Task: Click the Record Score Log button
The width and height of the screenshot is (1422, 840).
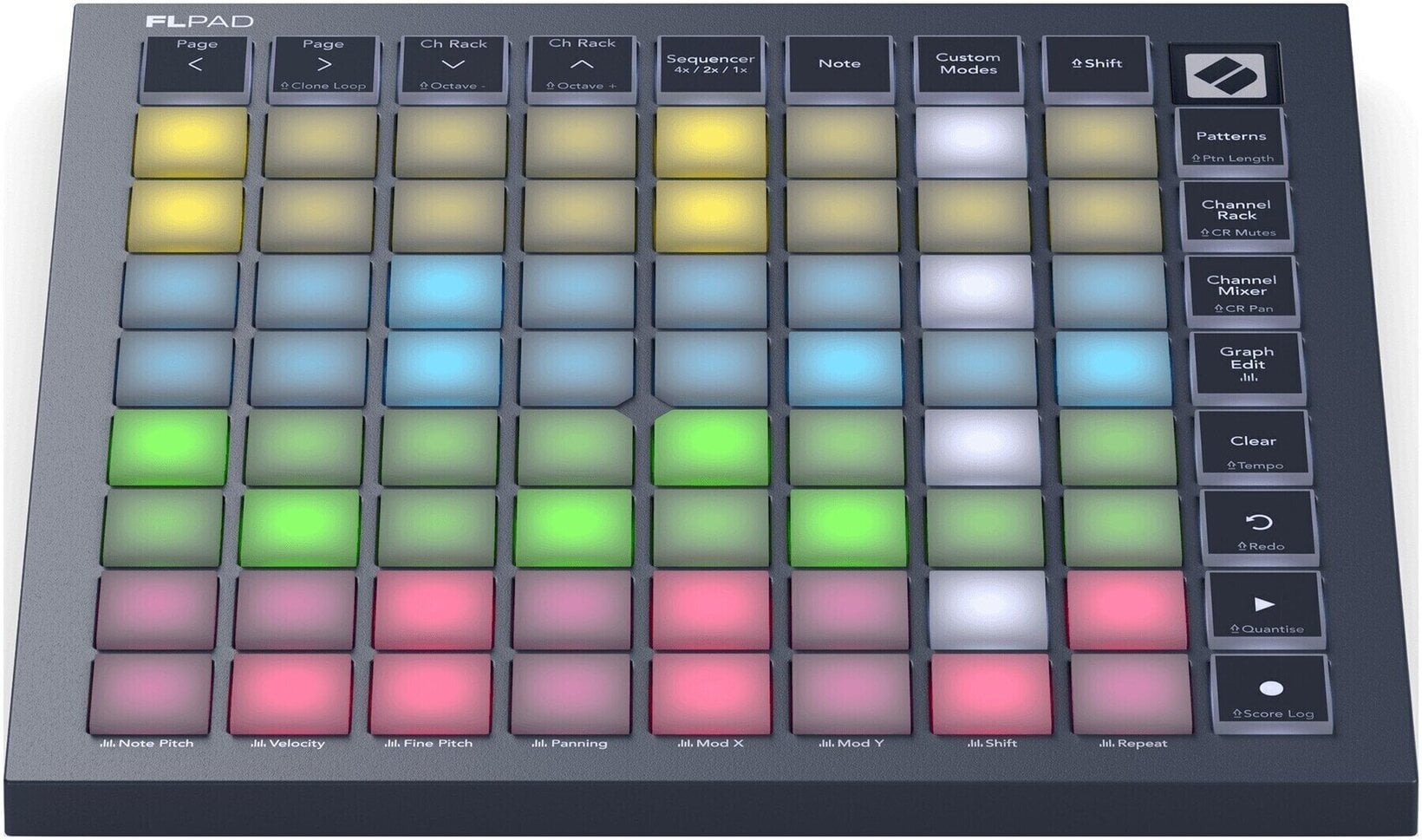Action: coord(1271,696)
